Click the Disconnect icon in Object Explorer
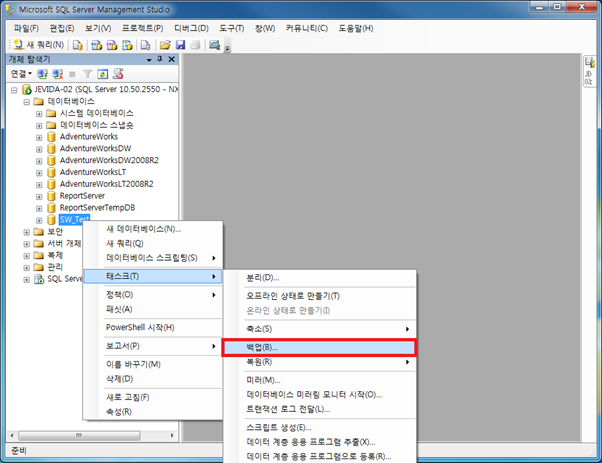602x463 pixels. (x=58, y=74)
